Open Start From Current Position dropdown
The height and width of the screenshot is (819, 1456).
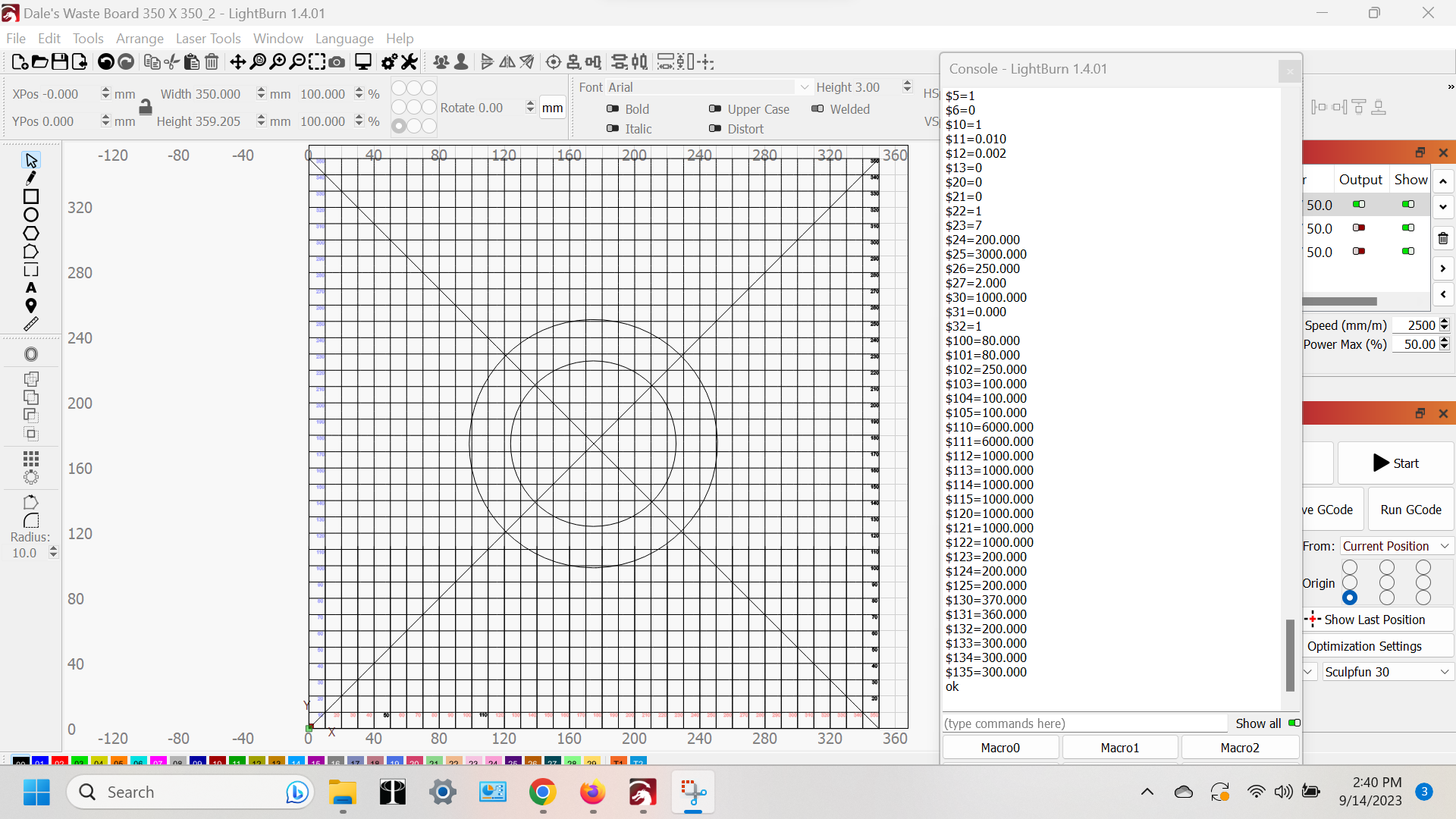click(x=1397, y=546)
